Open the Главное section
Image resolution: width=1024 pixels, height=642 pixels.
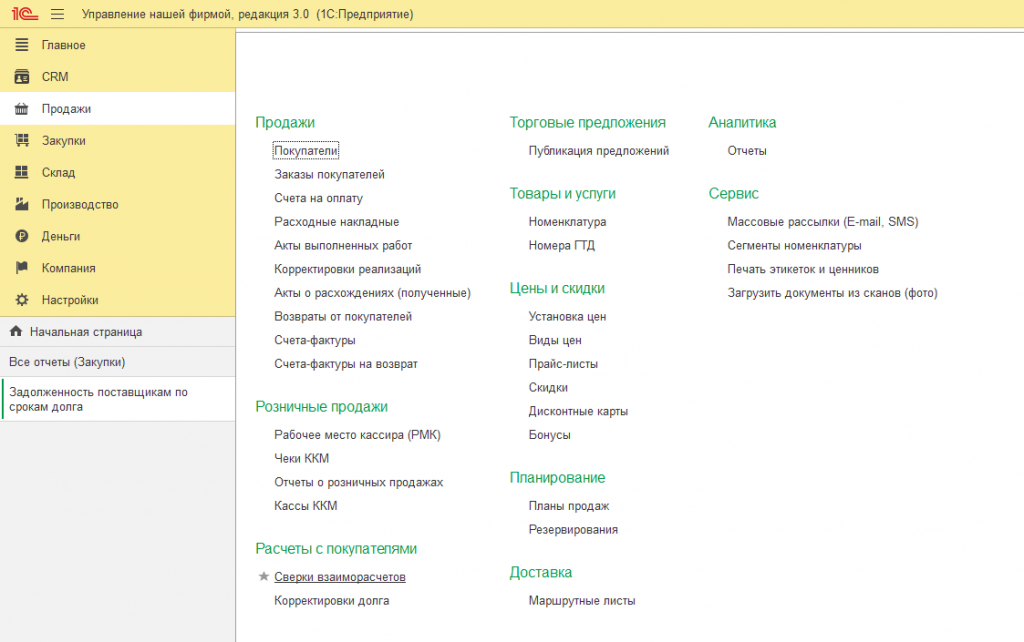(x=118, y=44)
